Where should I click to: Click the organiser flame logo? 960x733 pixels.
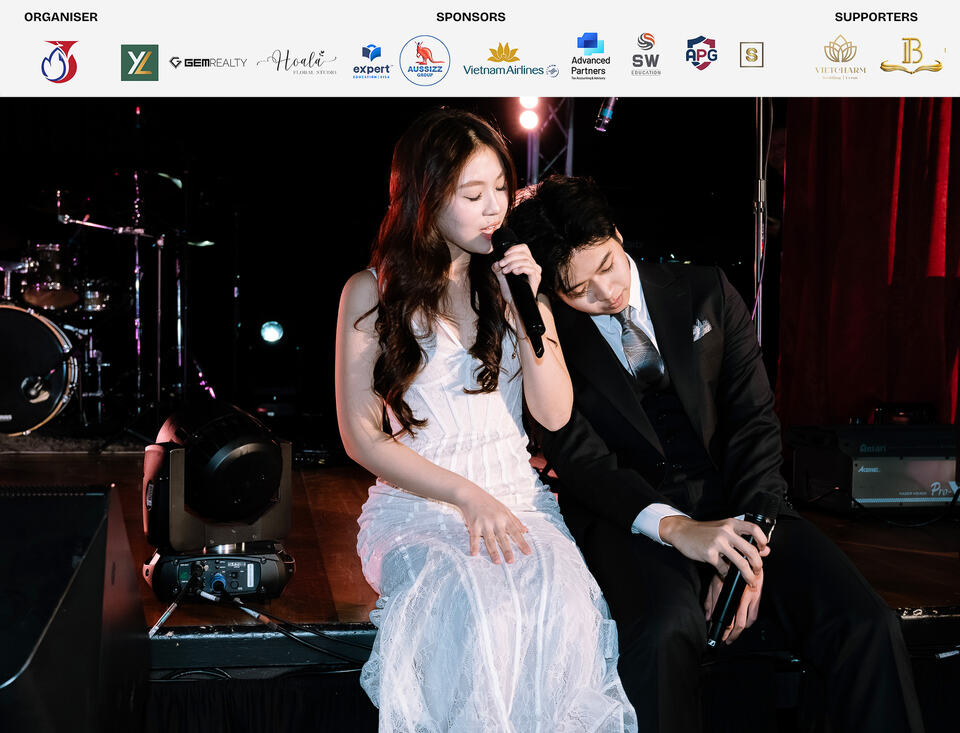tap(59, 61)
